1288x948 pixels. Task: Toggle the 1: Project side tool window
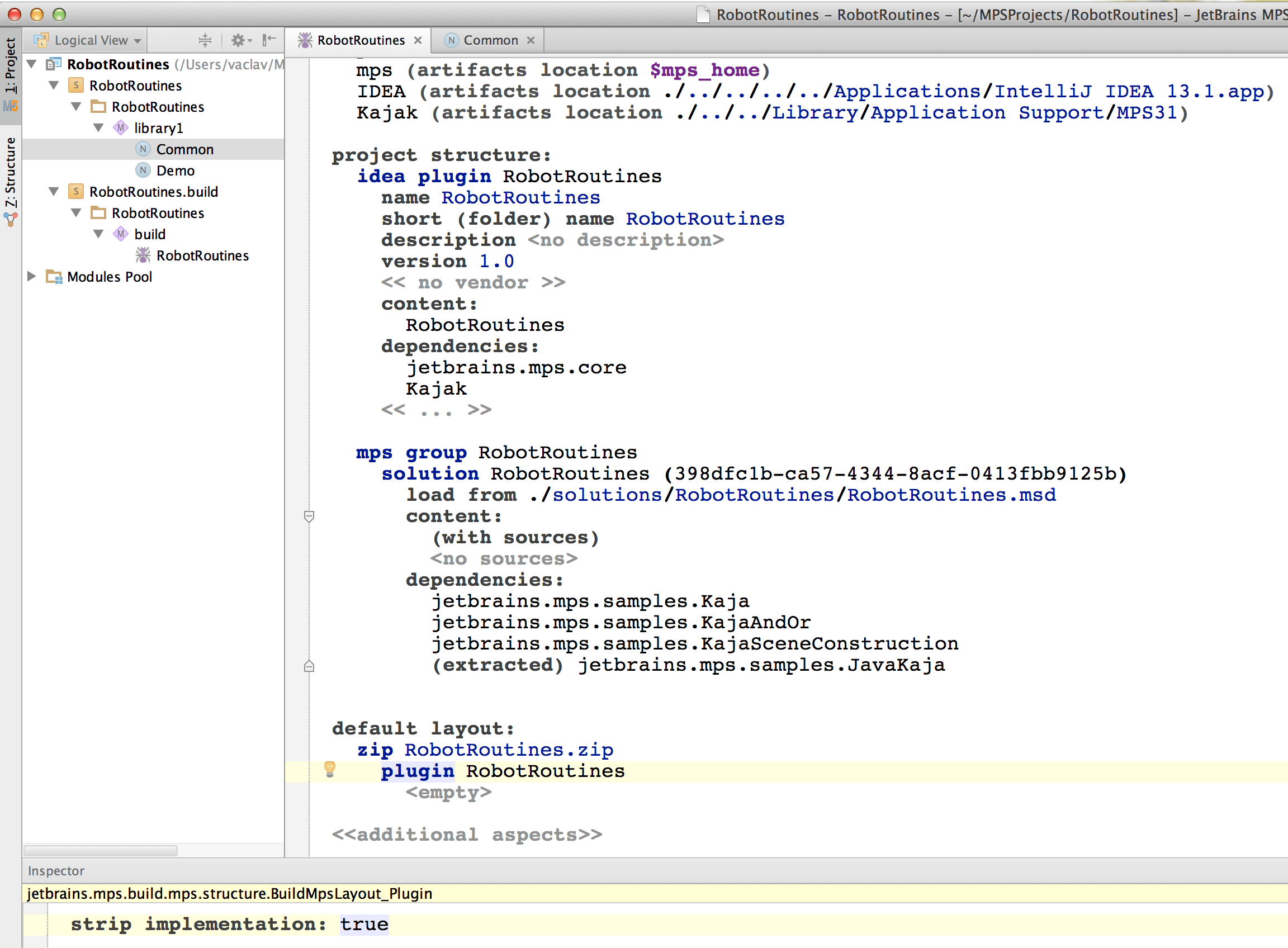[10, 66]
